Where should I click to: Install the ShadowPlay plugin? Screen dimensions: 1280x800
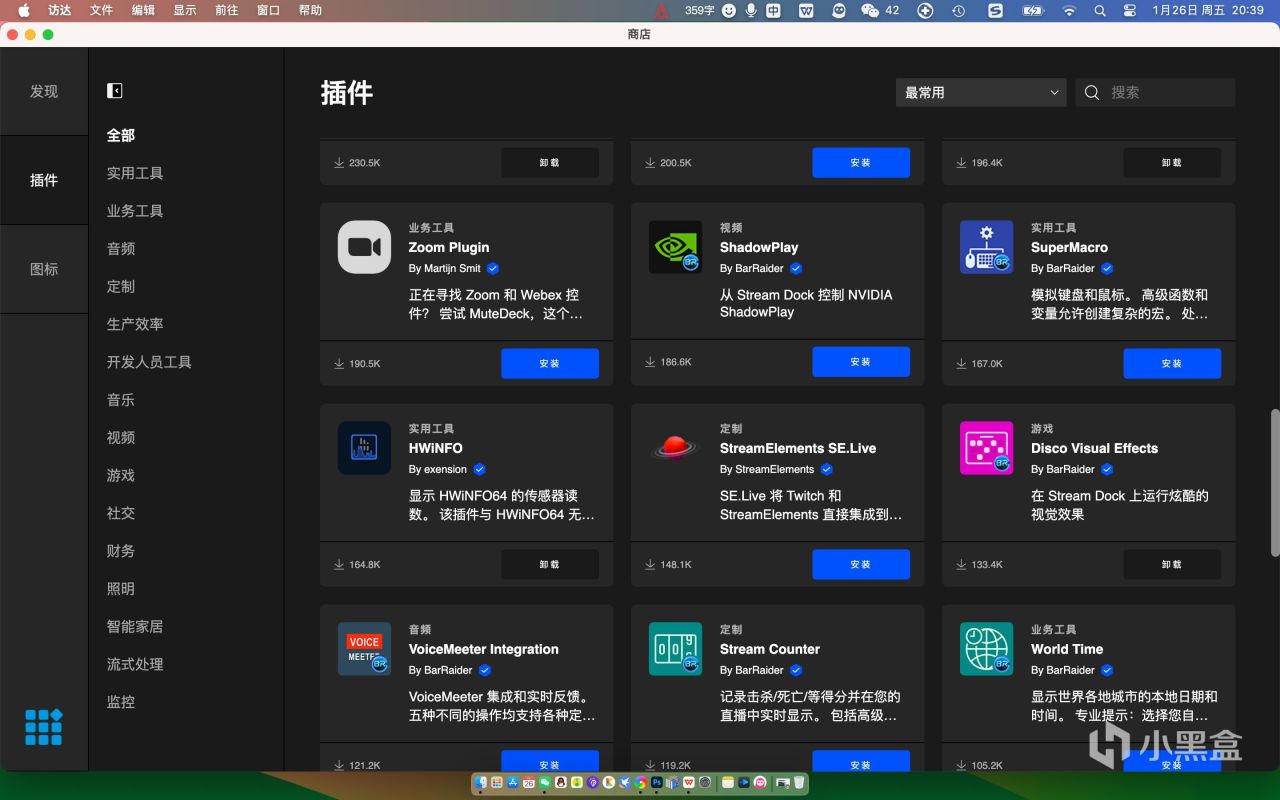pyautogui.click(x=861, y=362)
